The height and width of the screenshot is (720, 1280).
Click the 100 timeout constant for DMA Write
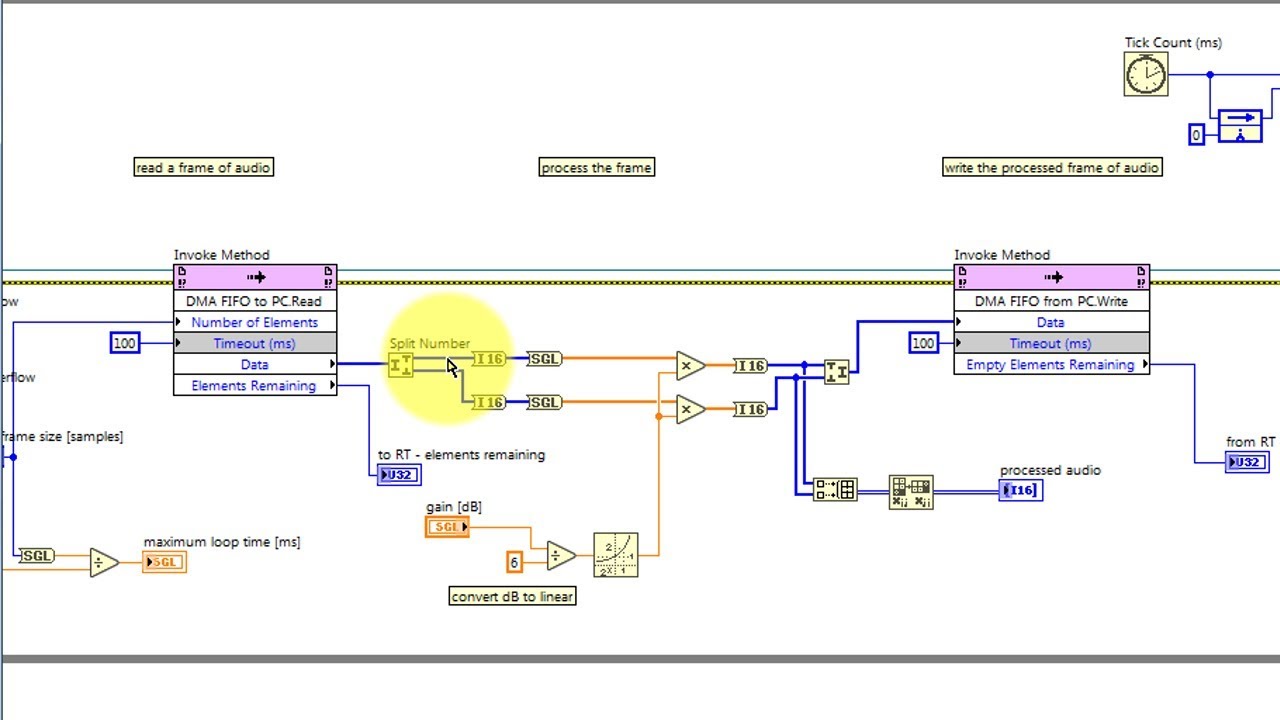[923, 343]
